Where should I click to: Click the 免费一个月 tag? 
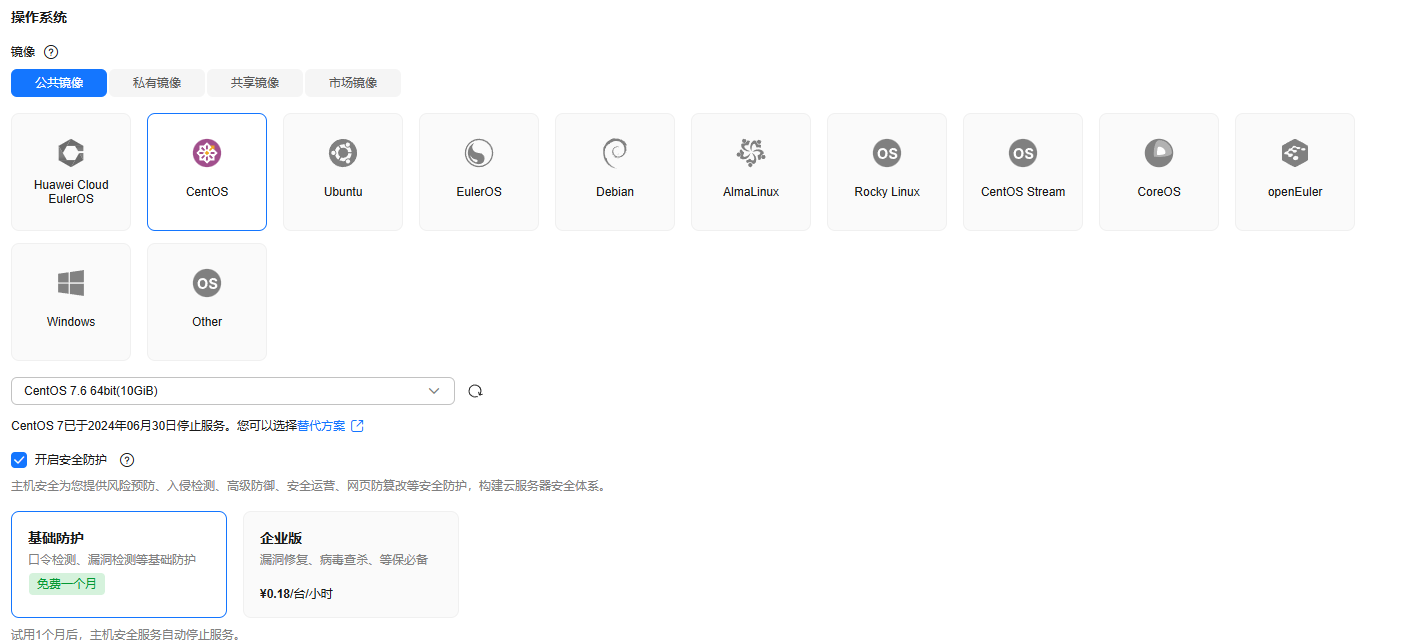[x=67, y=584]
